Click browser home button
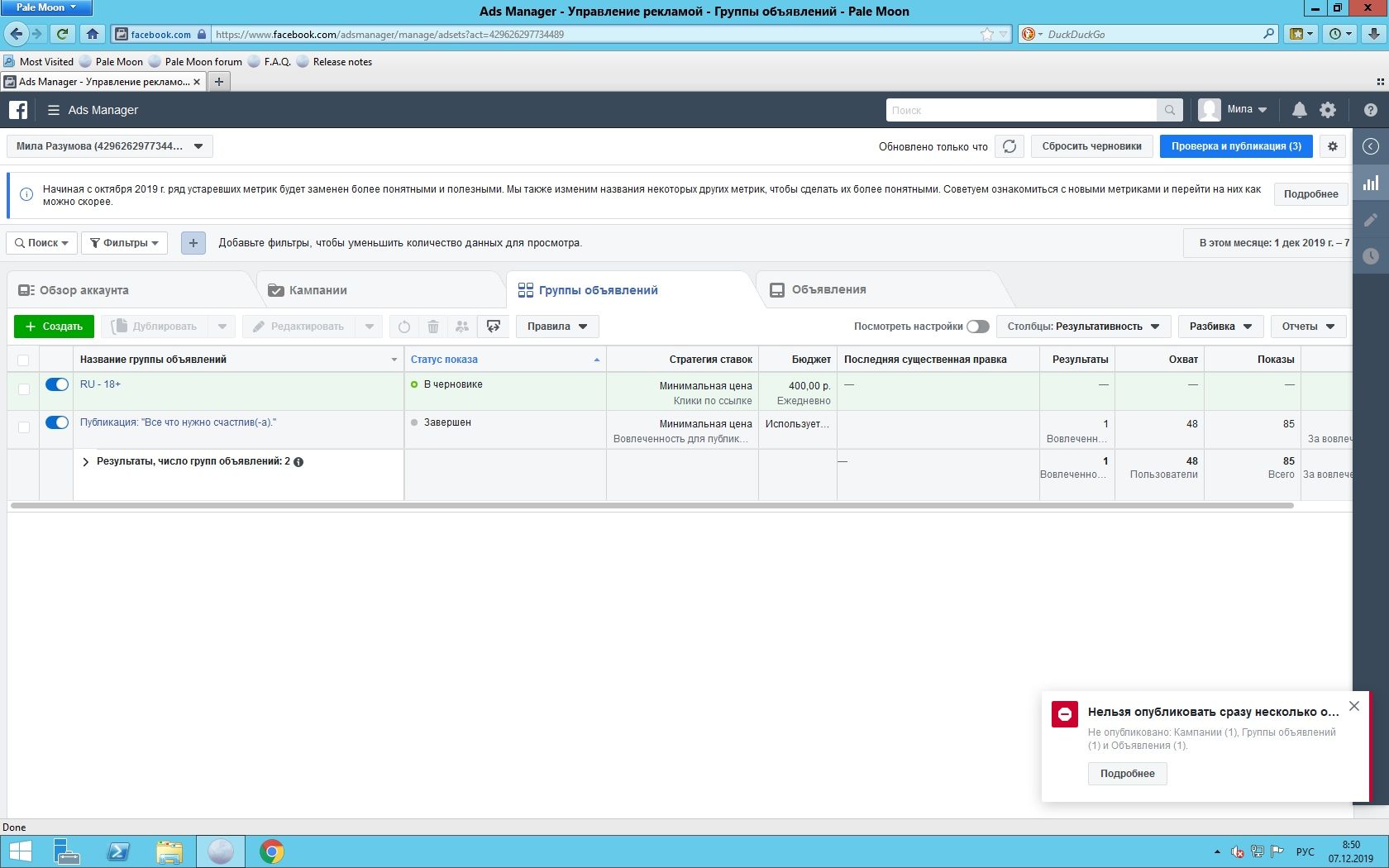The image size is (1389, 868). (93, 34)
